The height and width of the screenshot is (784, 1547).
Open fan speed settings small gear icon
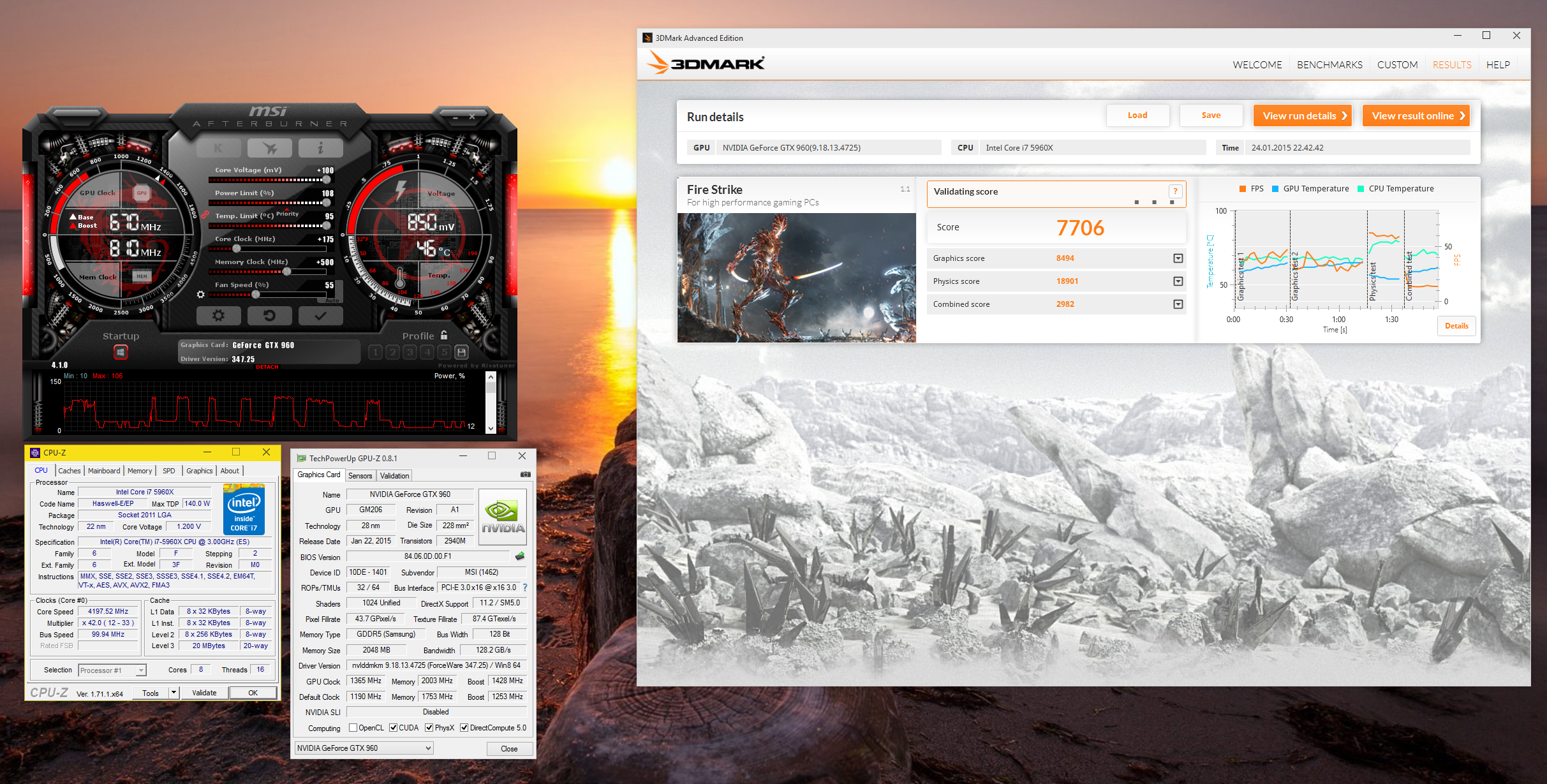(201, 294)
